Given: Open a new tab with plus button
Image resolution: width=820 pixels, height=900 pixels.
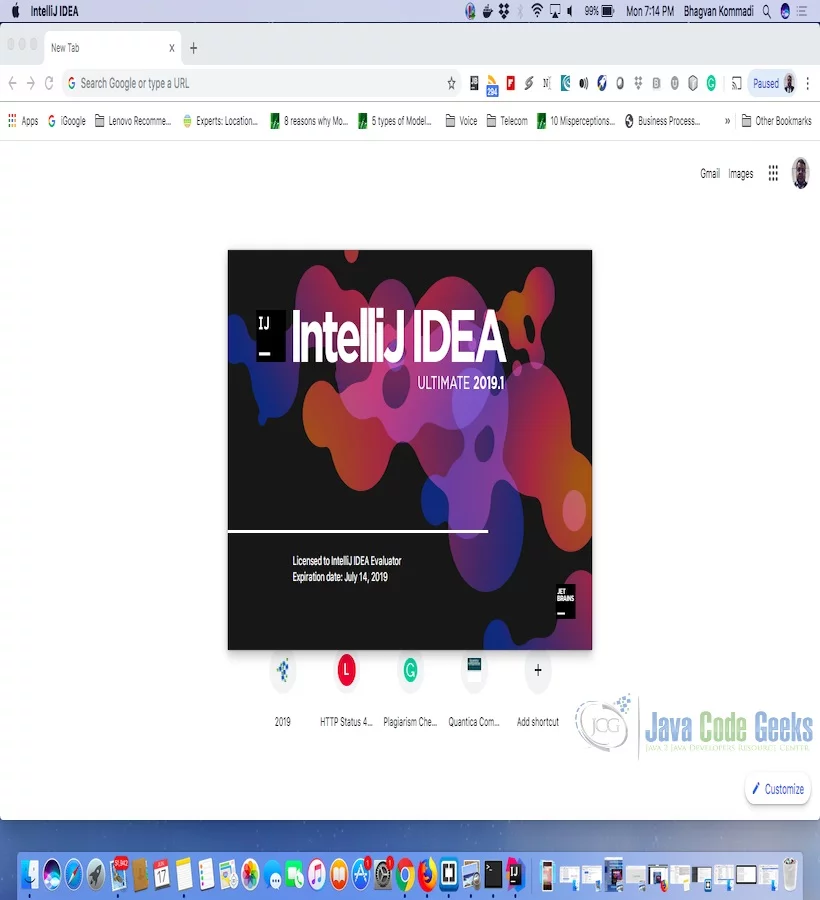Looking at the screenshot, I should pyautogui.click(x=193, y=48).
